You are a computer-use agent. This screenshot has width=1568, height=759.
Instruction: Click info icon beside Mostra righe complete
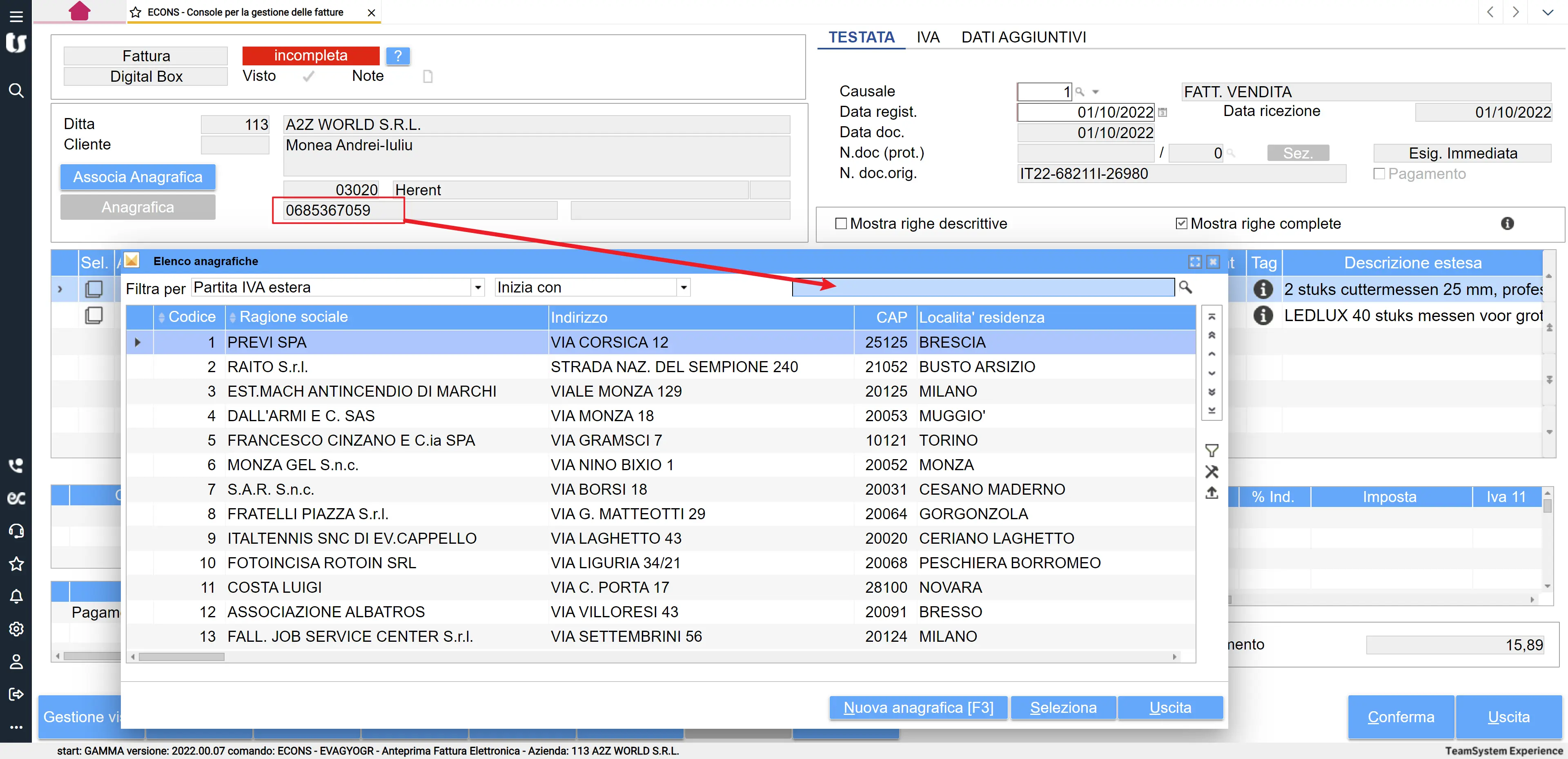pyautogui.click(x=1506, y=223)
